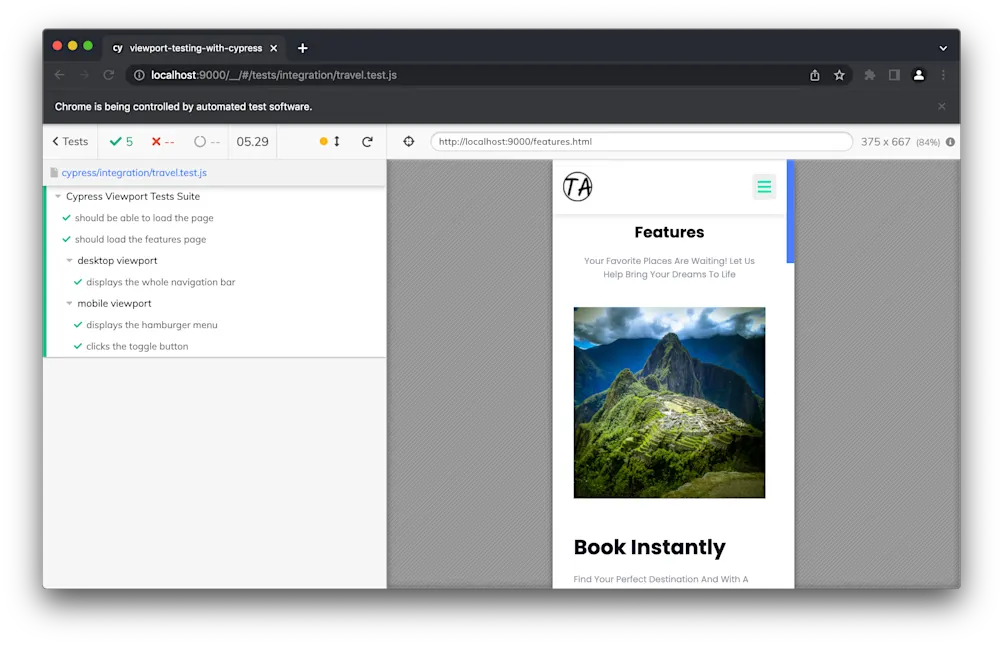
Task: Open the viewport info icon
Action: 950,142
